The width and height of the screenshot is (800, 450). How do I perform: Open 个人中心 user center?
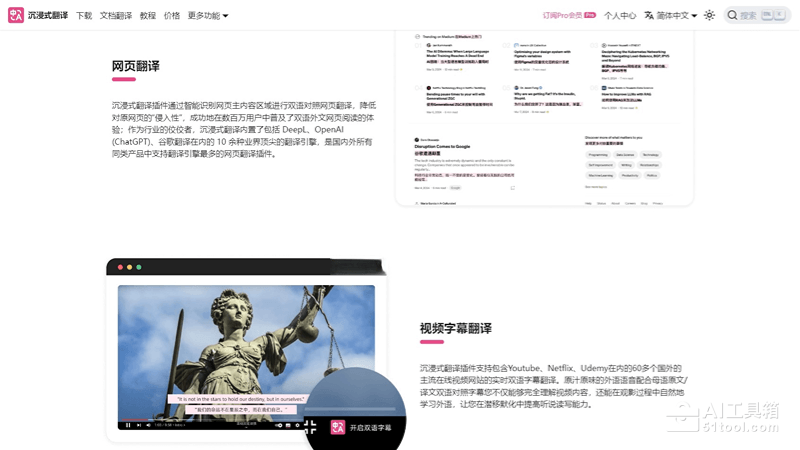(620, 15)
